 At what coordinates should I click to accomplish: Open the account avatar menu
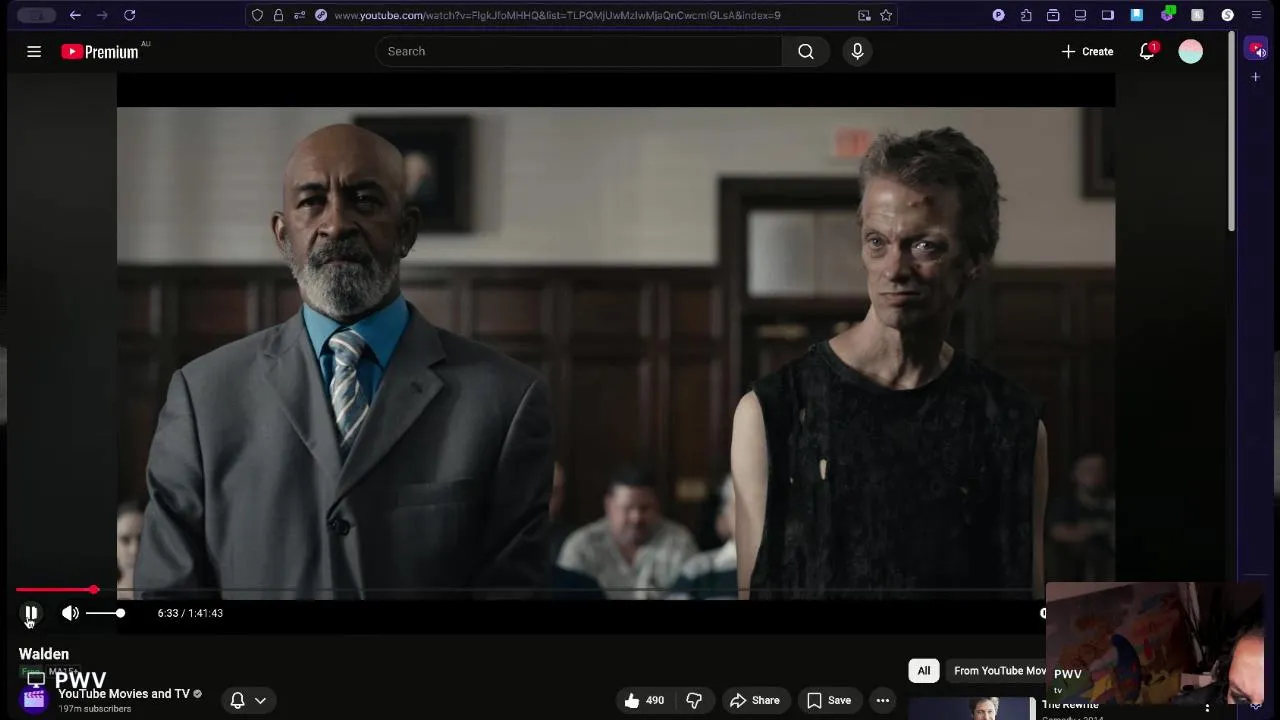click(x=1190, y=51)
